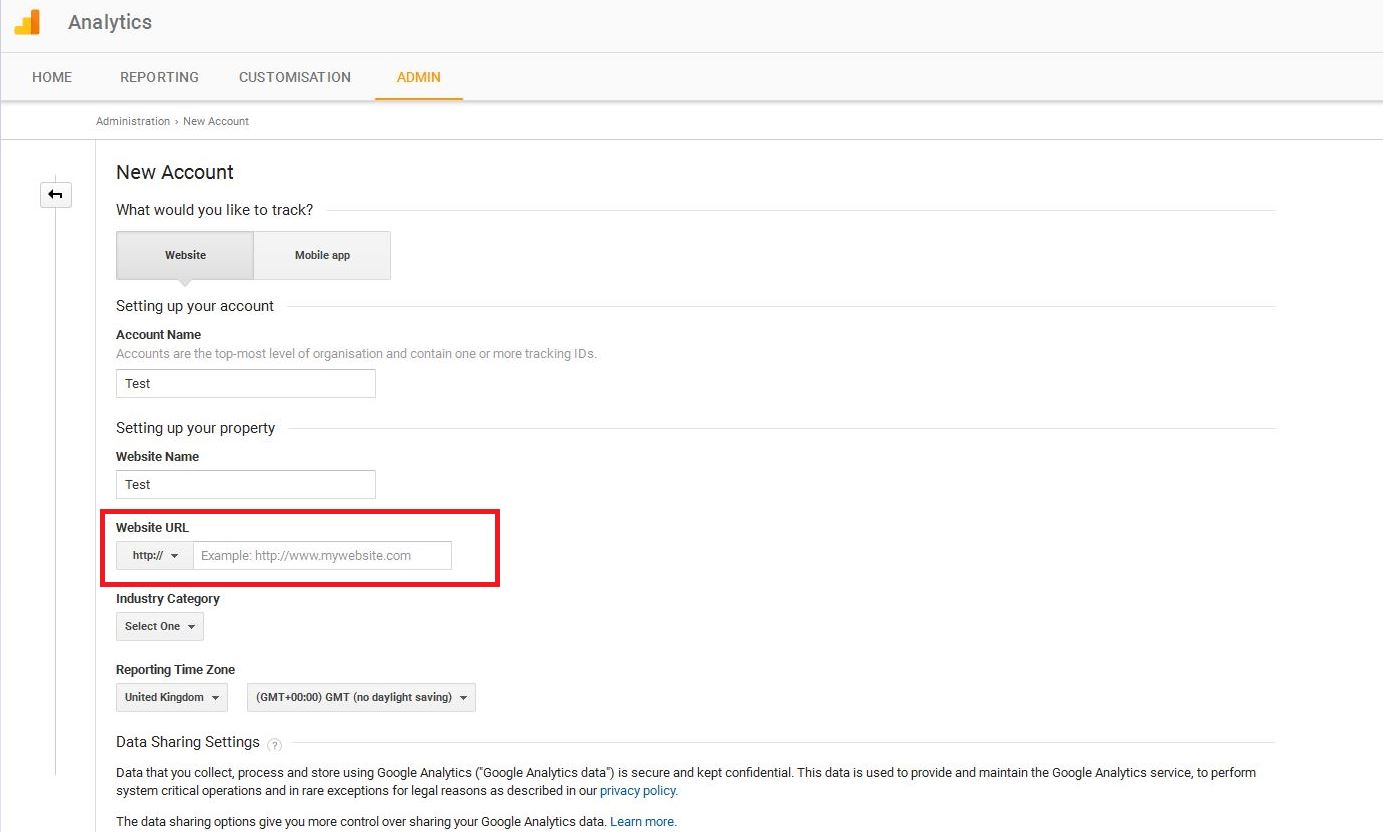Click the Setting up your property heading
1383x832 pixels.
coord(195,427)
